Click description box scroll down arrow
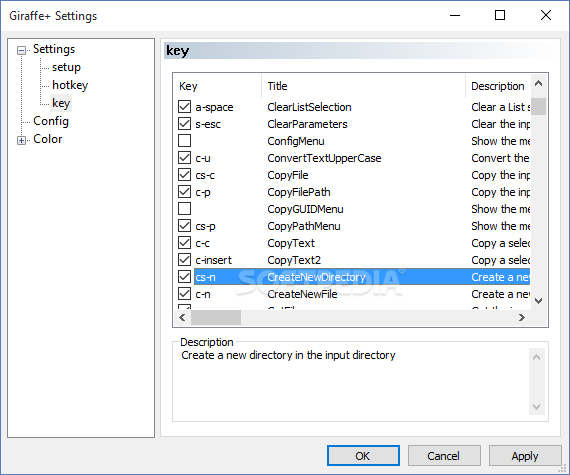This screenshot has width=570, height=475. coord(536,407)
